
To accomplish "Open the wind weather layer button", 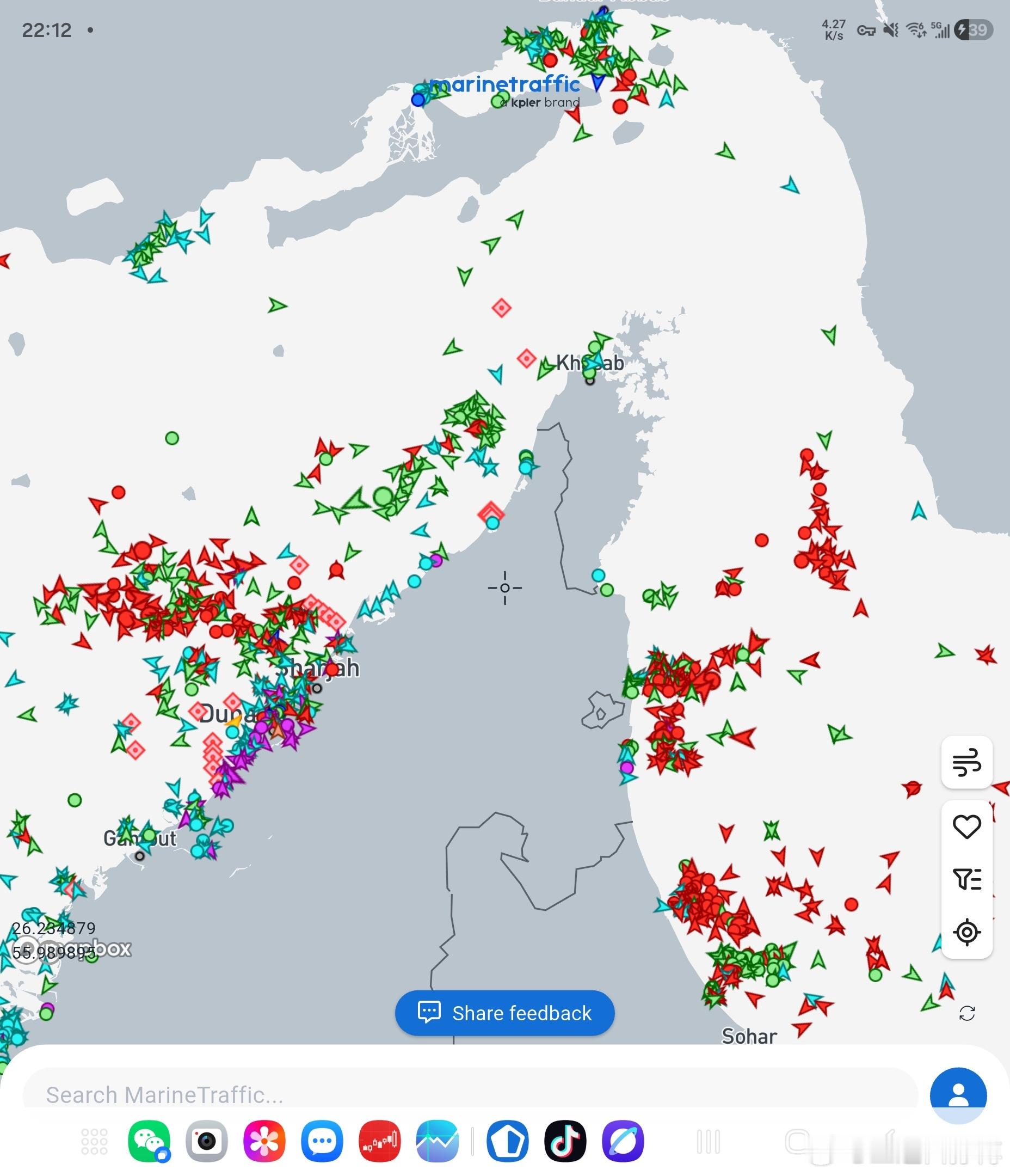I will pos(966,762).
